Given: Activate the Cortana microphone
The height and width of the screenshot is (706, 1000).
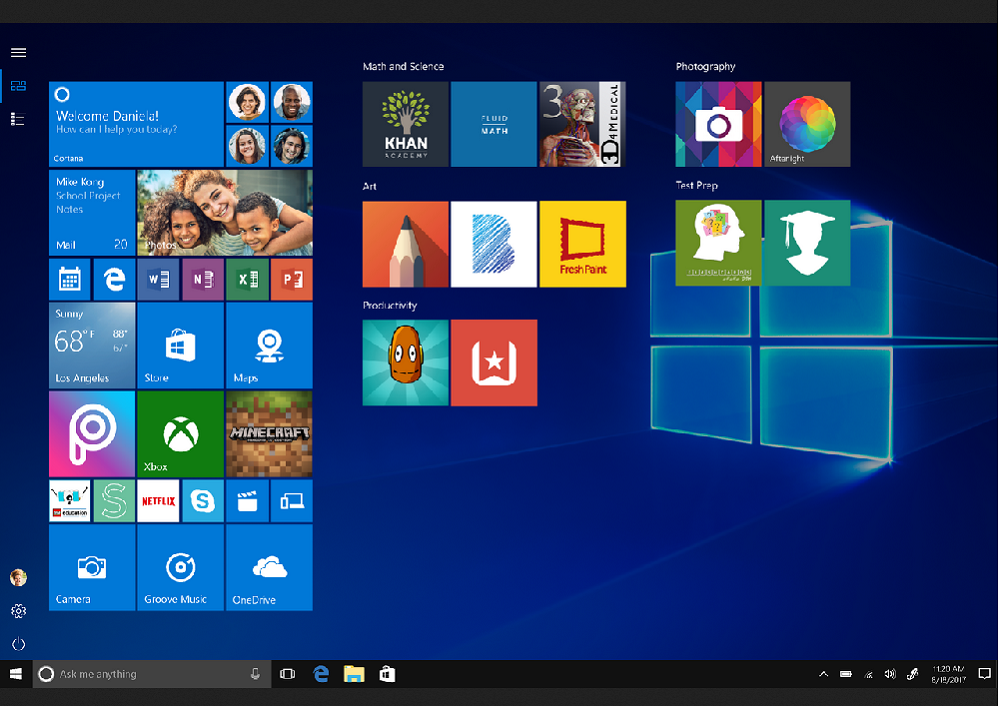Looking at the screenshot, I should (x=255, y=673).
